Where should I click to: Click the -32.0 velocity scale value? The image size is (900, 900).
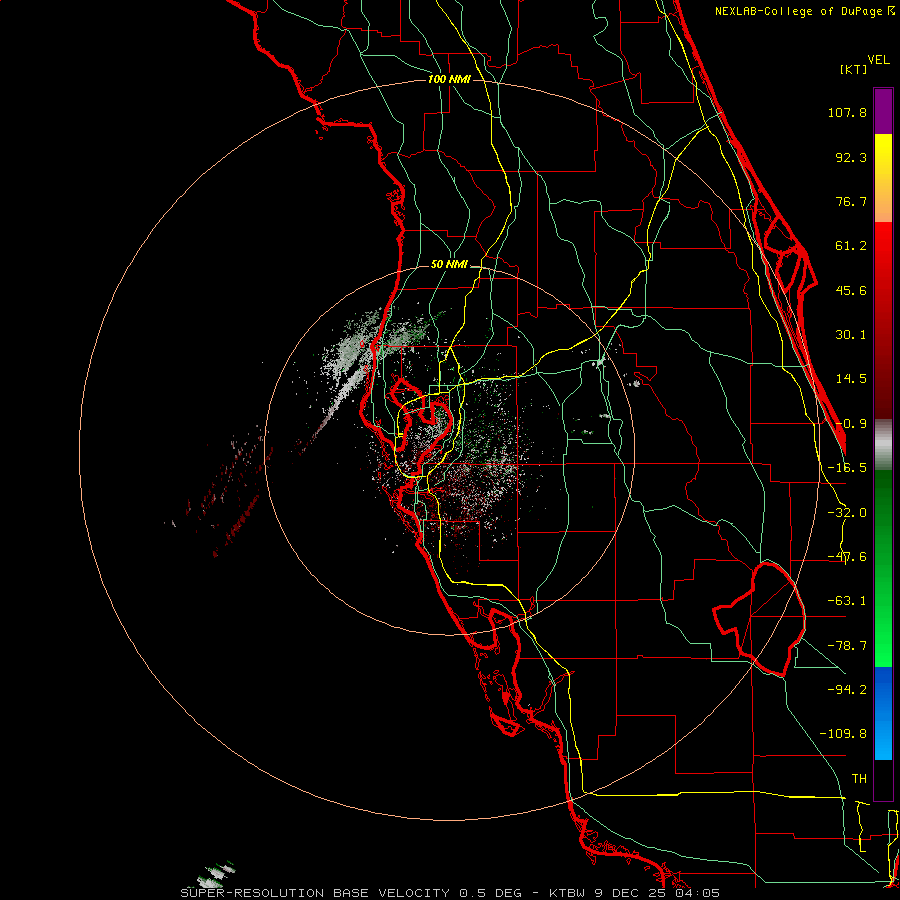point(847,513)
